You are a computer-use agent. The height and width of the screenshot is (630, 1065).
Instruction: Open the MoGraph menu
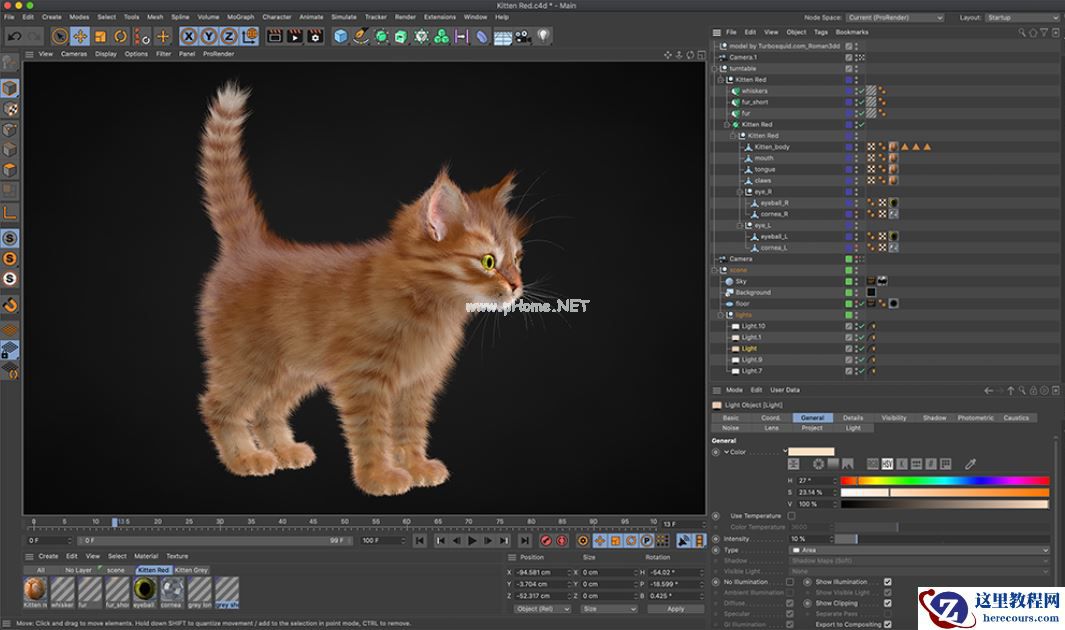point(240,17)
